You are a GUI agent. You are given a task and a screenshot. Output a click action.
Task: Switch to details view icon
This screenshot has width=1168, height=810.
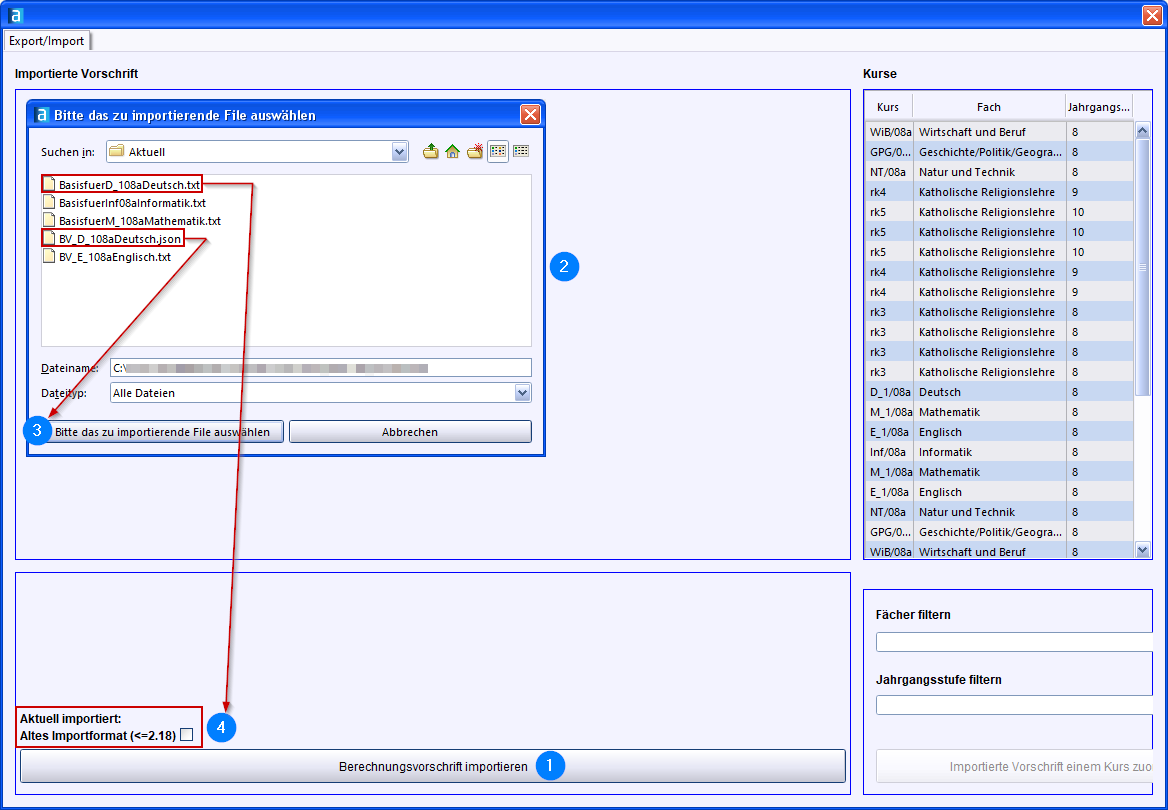pyautogui.click(x=521, y=151)
